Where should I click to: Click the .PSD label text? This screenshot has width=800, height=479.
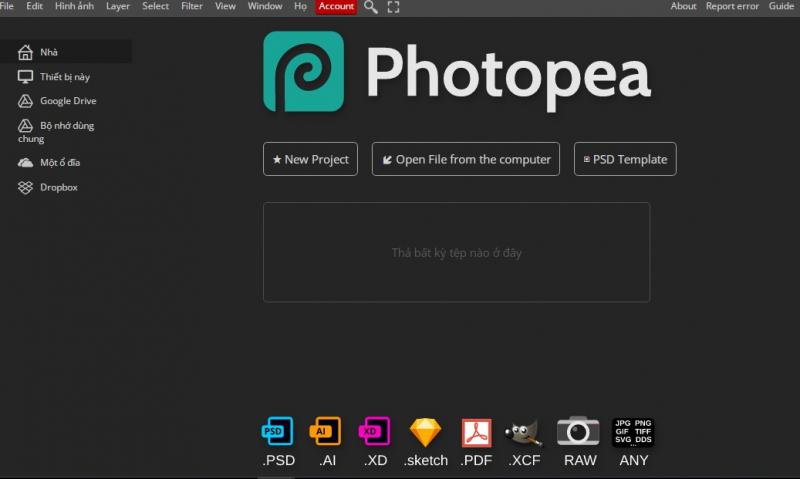[x=279, y=460]
